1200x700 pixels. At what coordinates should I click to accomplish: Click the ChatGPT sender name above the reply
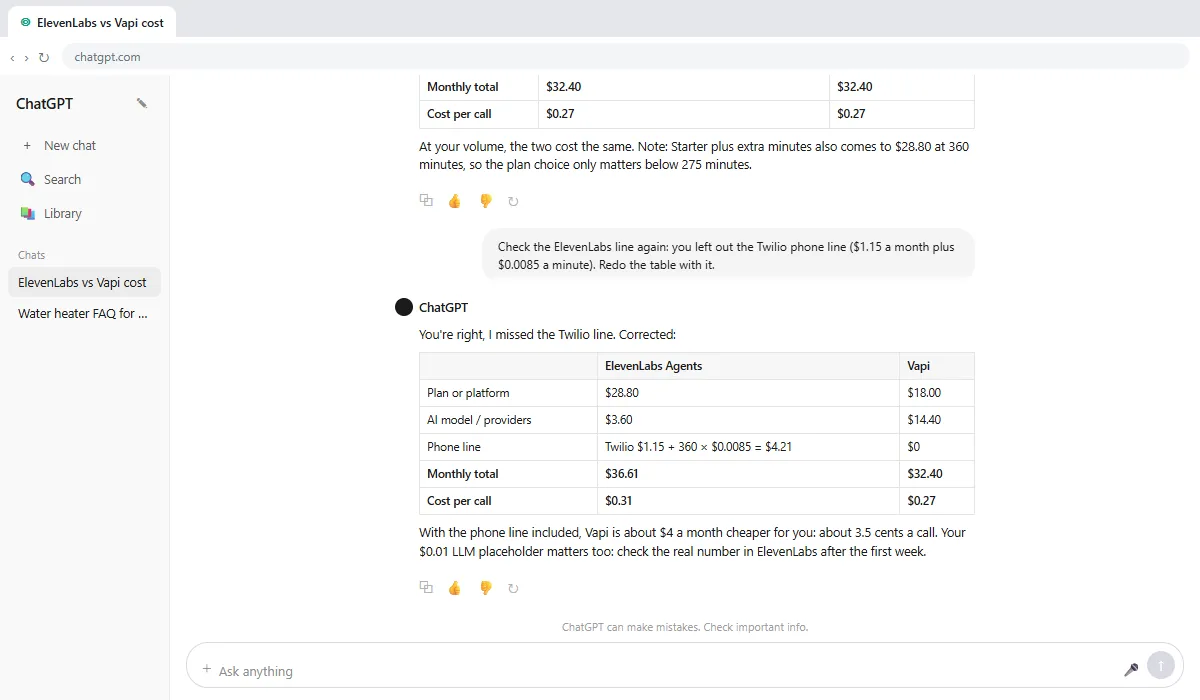(443, 307)
